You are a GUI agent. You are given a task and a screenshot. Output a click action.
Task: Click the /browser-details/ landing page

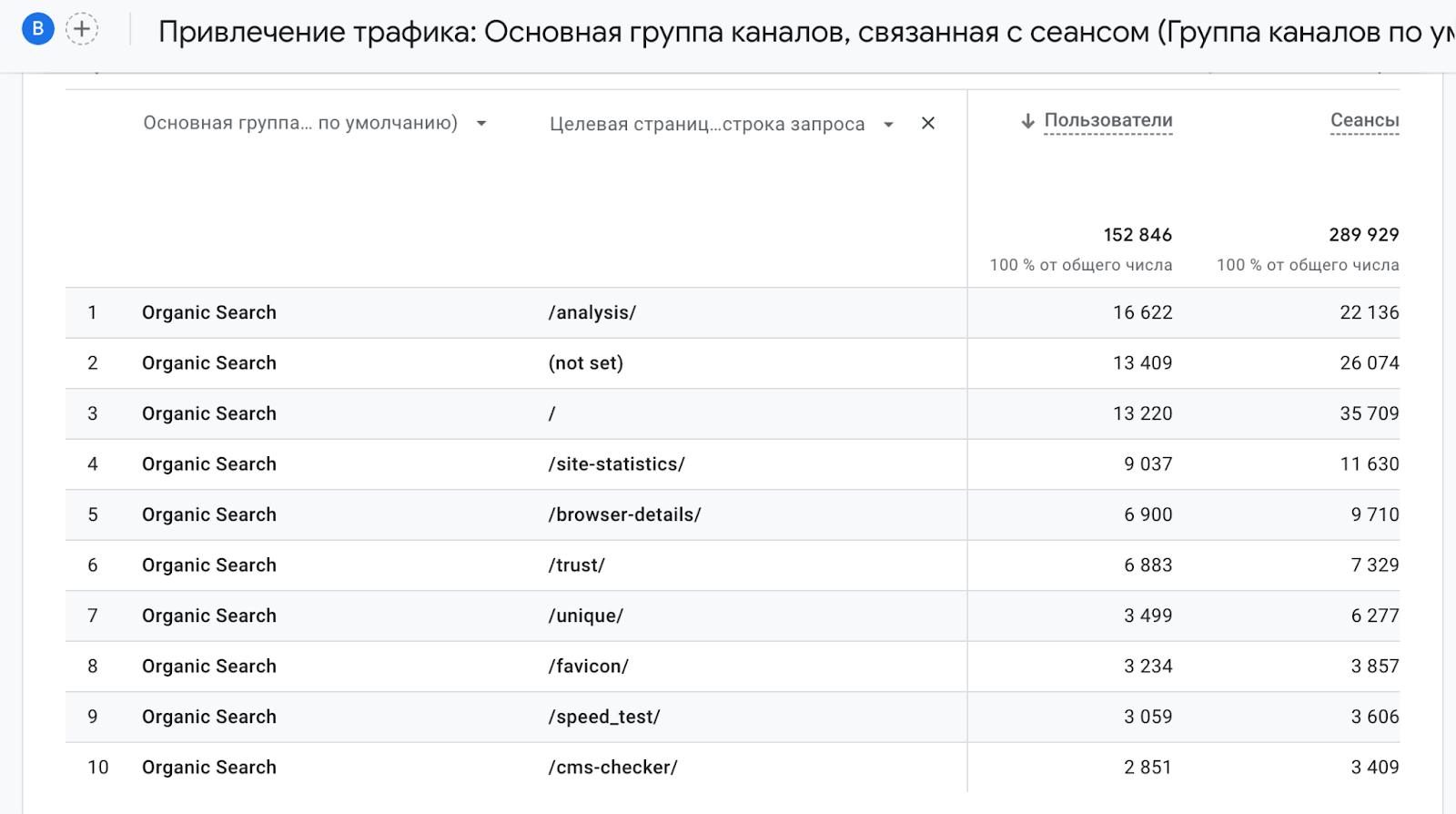pos(624,514)
